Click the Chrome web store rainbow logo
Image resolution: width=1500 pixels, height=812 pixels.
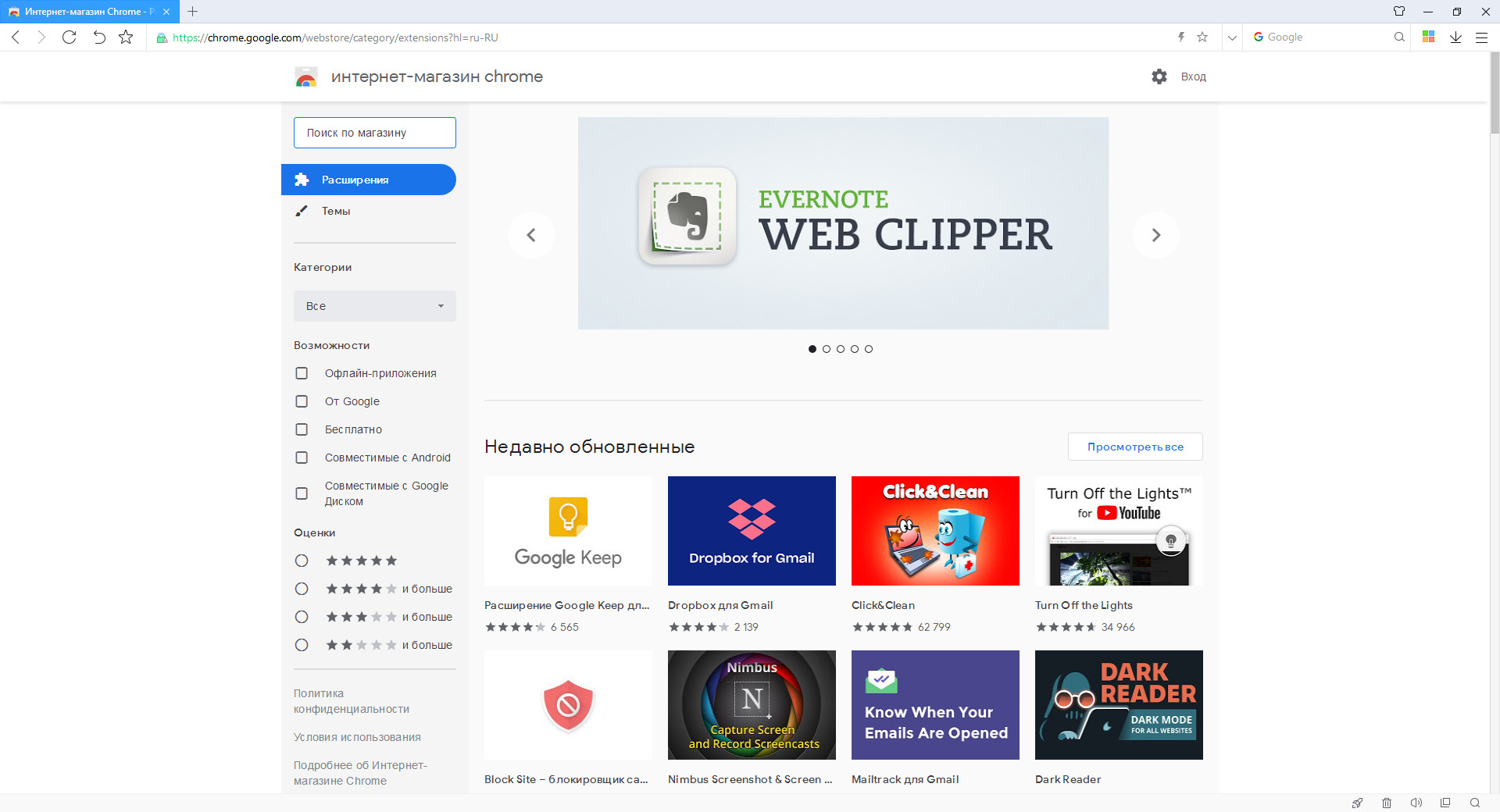(306, 77)
